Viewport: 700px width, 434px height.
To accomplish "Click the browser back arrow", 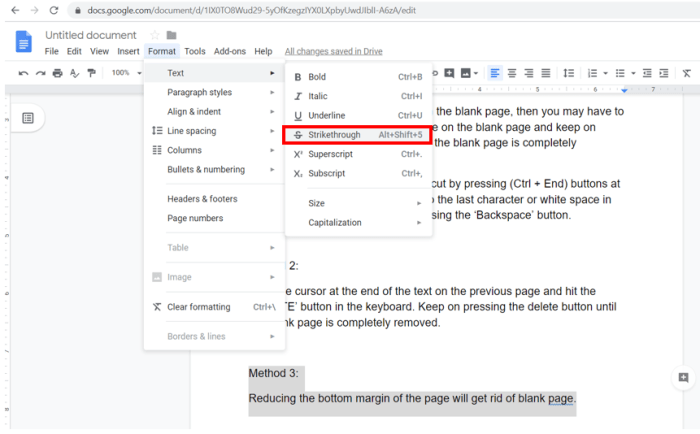I will [15, 10].
